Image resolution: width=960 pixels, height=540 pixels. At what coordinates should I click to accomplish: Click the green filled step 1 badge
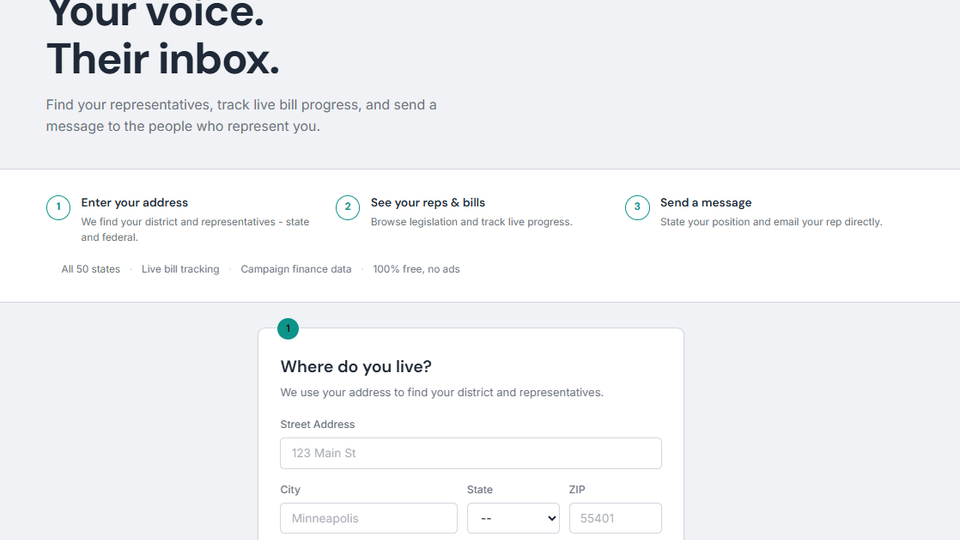pyautogui.click(x=288, y=328)
